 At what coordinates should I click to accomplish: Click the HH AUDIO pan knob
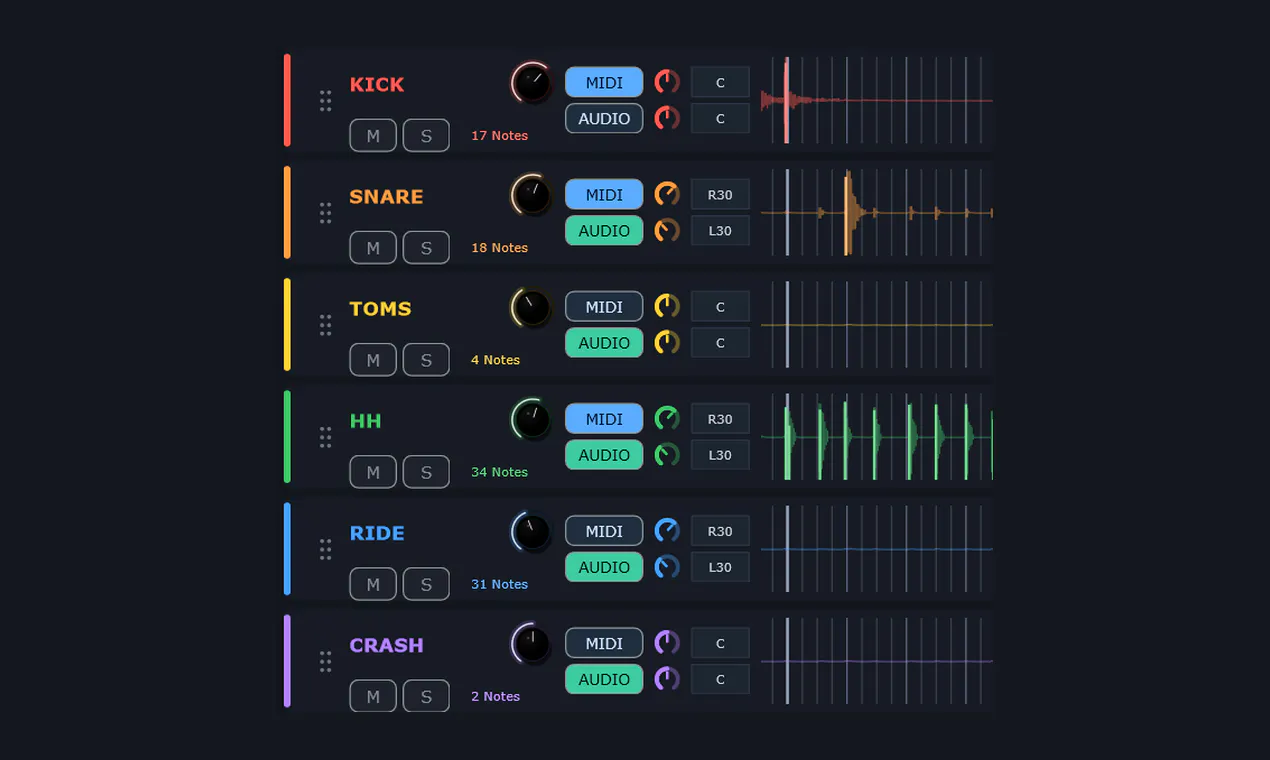click(x=667, y=454)
